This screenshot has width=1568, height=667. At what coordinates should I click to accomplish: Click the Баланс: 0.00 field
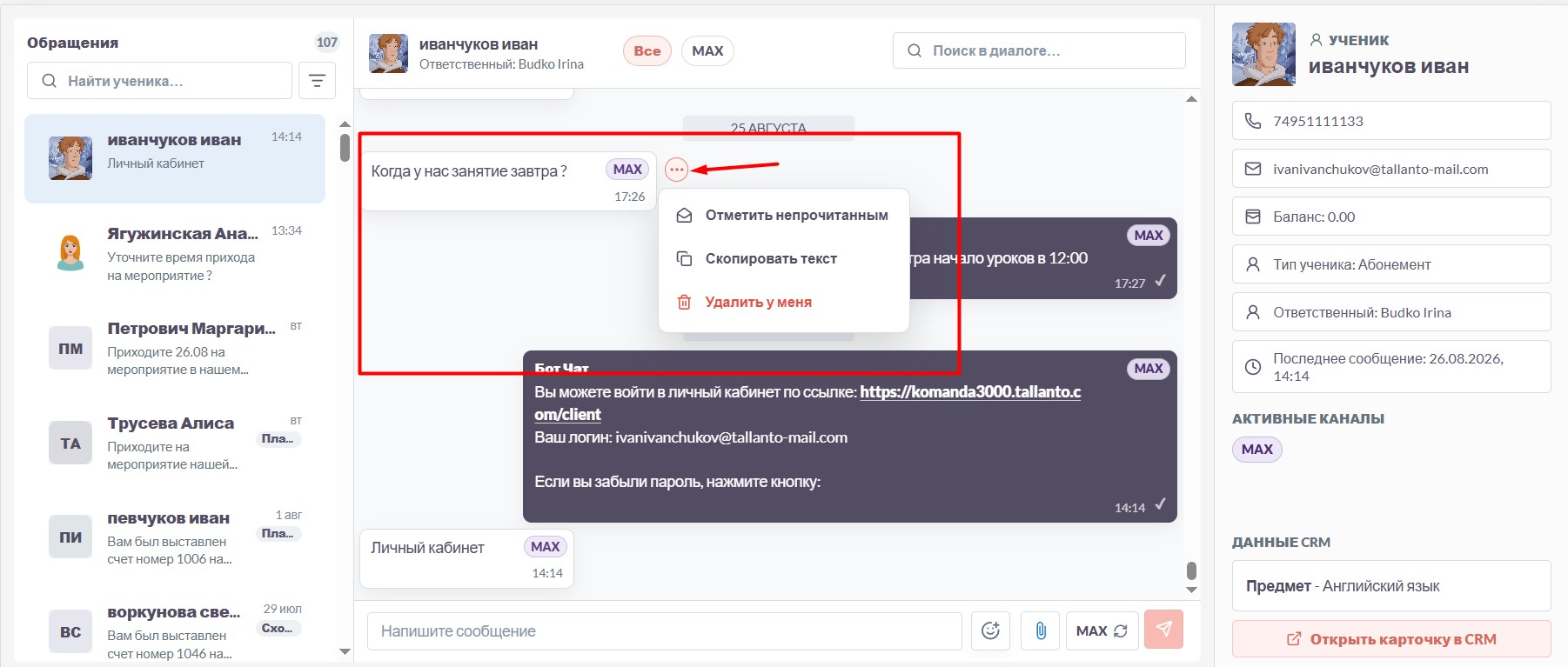click(1391, 217)
